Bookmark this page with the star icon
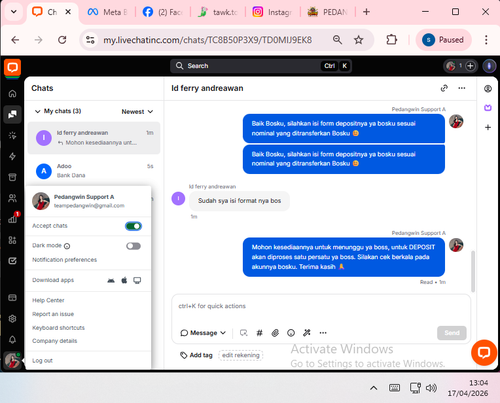This screenshot has width=500, height=403. [x=358, y=40]
